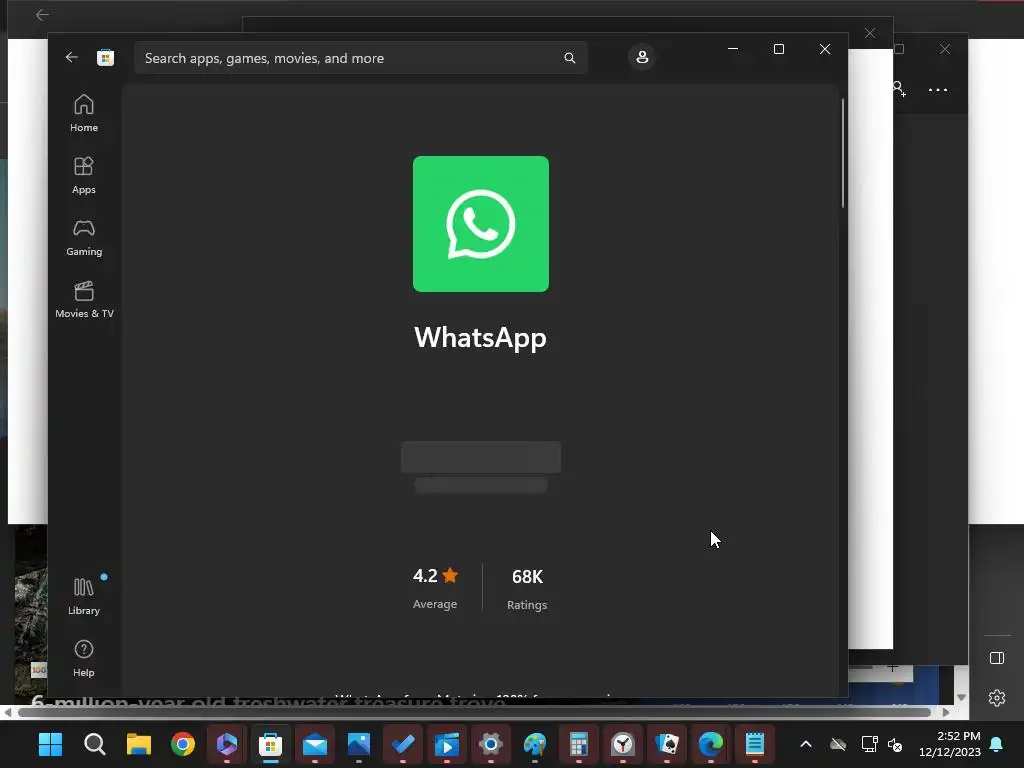
Task: Open Clock app from taskbar
Action: [x=623, y=744]
